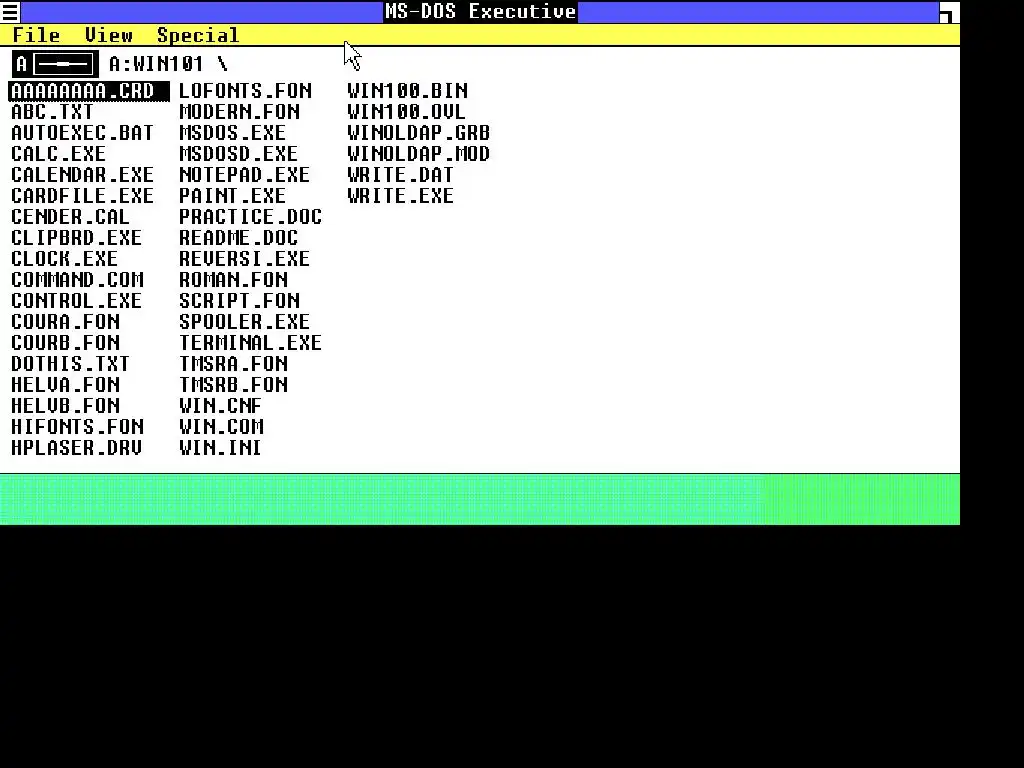Select WIN100.OVL
The width and height of the screenshot is (1024, 768).
[x=406, y=112]
